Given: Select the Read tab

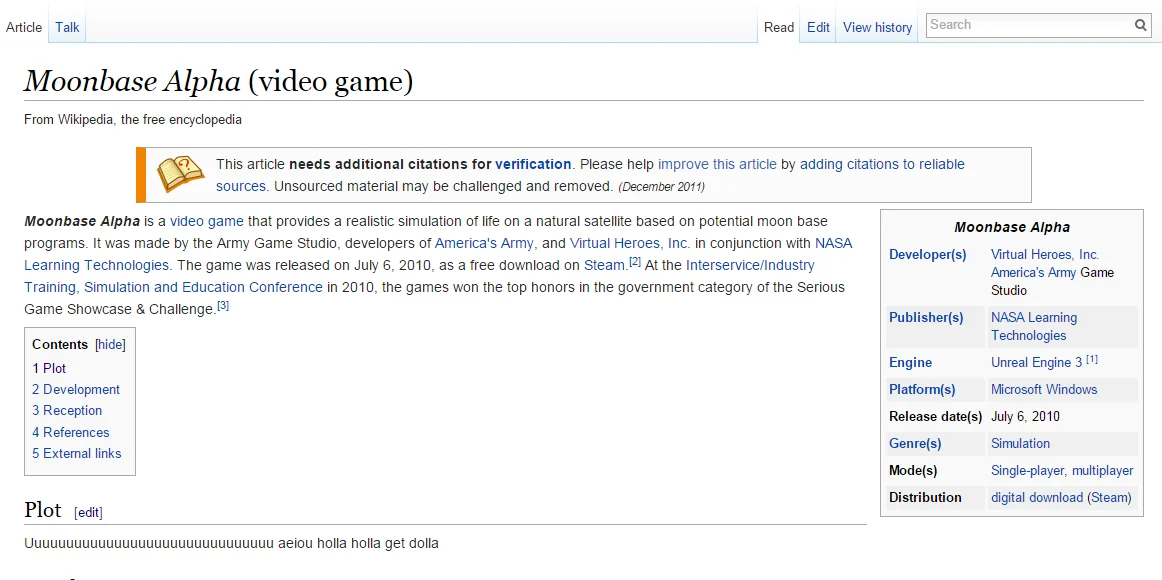Looking at the screenshot, I should click(x=779, y=27).
